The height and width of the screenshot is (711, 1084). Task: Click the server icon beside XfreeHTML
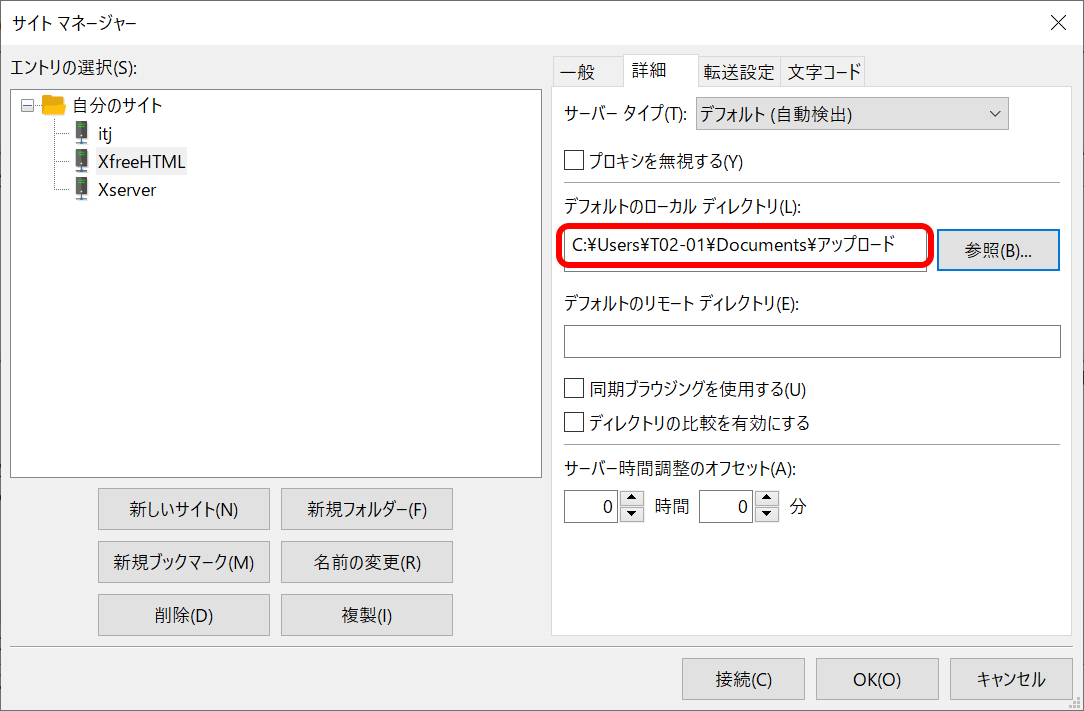point(82,160)
